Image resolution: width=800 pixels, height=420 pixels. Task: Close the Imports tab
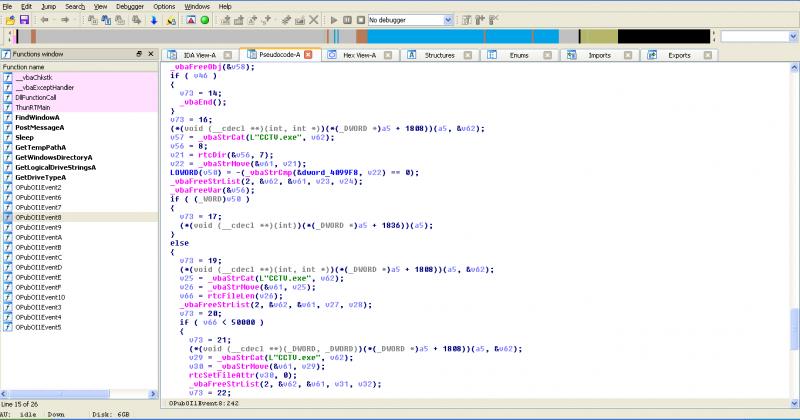[x=628, y=55]
